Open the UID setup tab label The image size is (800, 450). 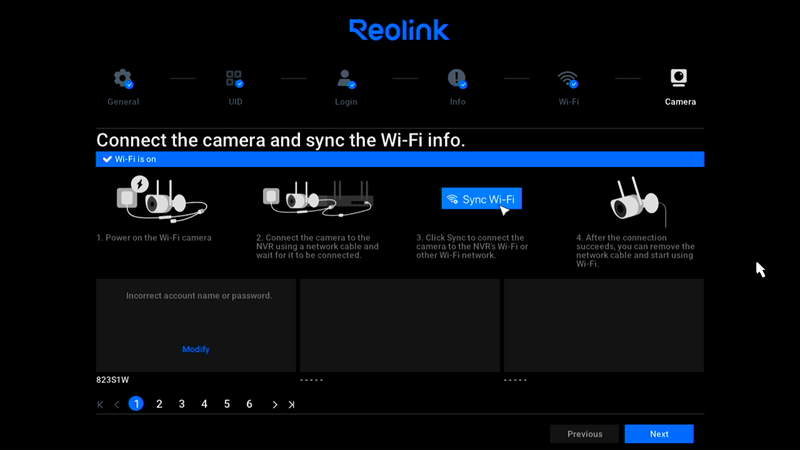[x=235, y=102]
